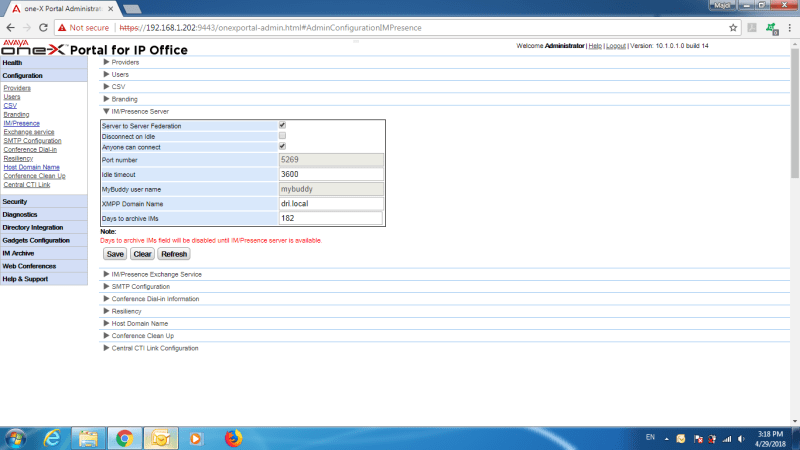
Task: Open the Diagnostics menu
Action: (43, 215)
